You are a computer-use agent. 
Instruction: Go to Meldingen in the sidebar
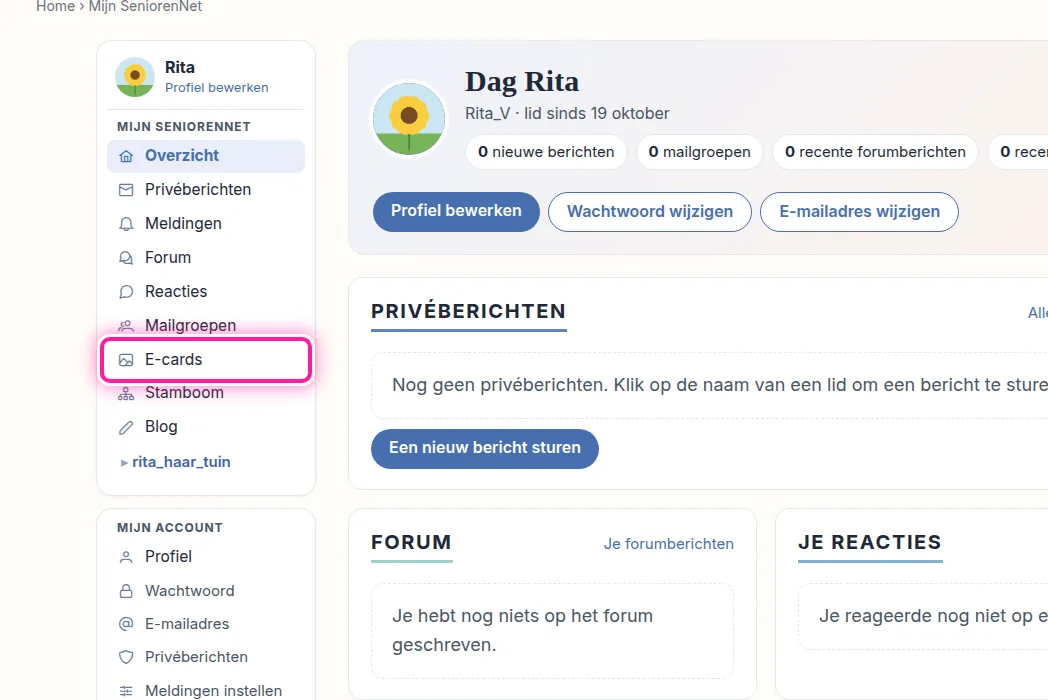[206, 224]
